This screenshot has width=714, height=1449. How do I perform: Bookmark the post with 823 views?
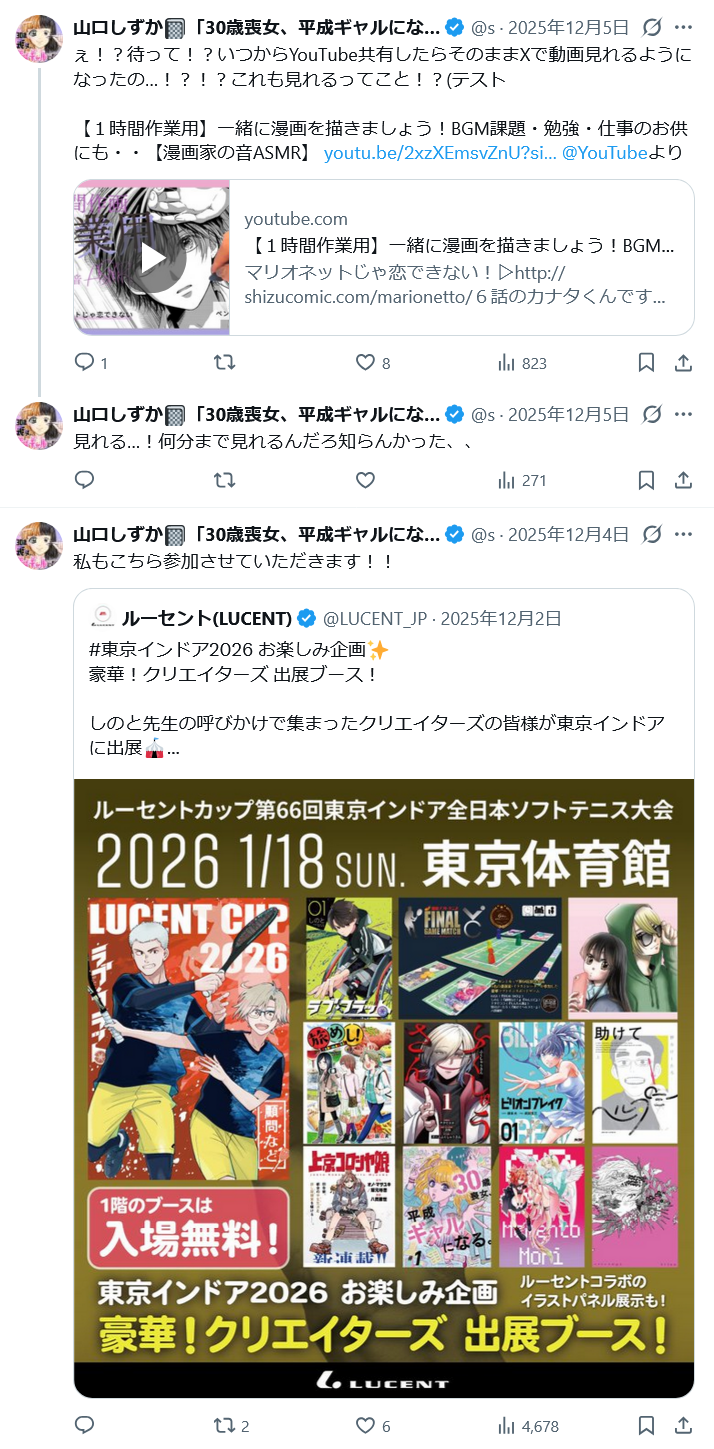(x=646, y=362)
